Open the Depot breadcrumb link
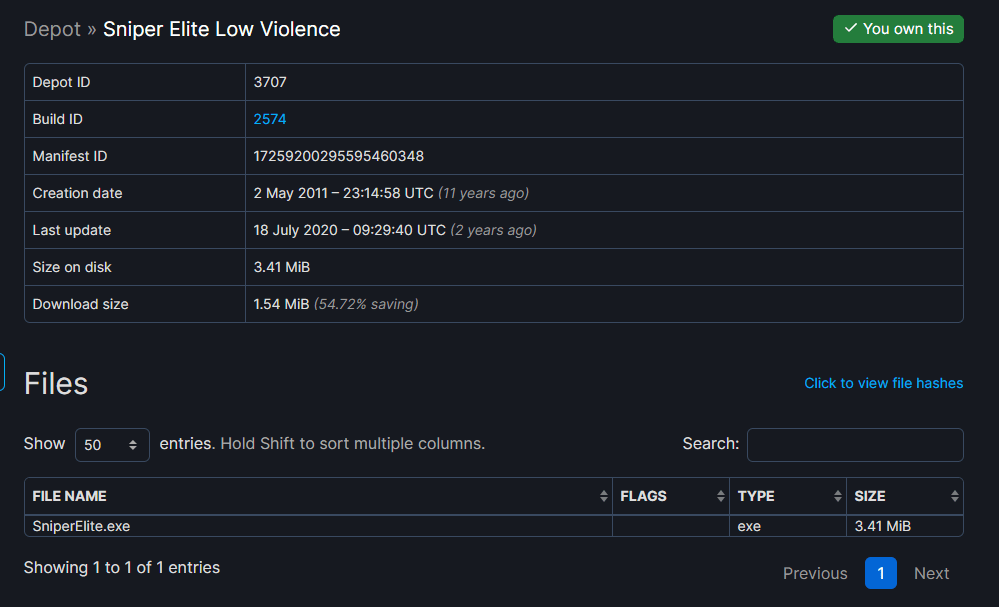 coord(52,29)
